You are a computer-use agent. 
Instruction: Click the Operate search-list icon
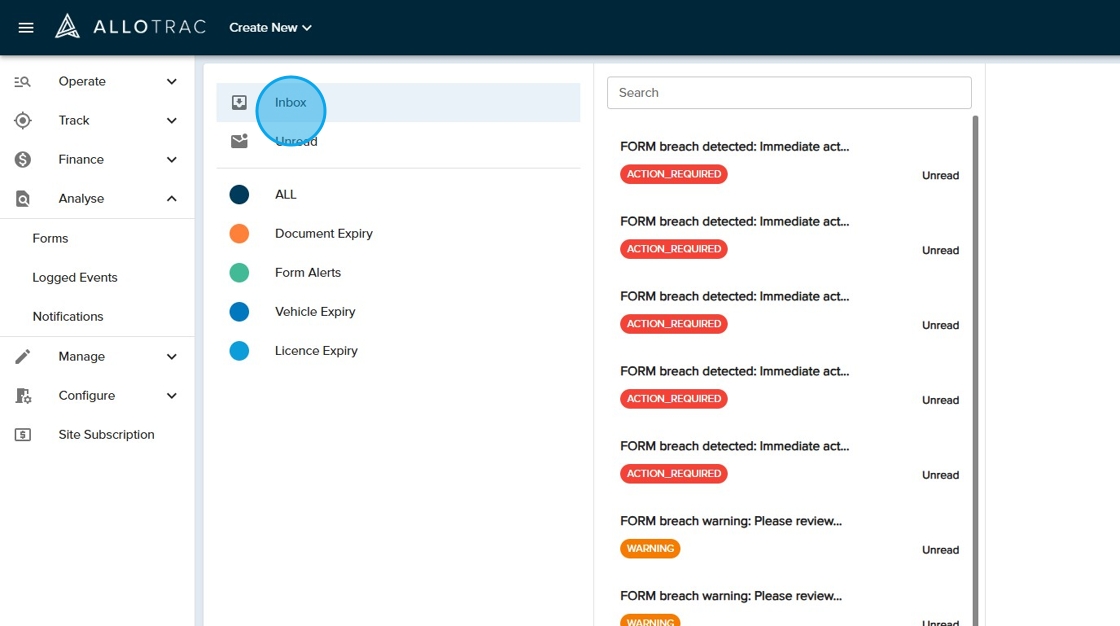coord(23,82)
